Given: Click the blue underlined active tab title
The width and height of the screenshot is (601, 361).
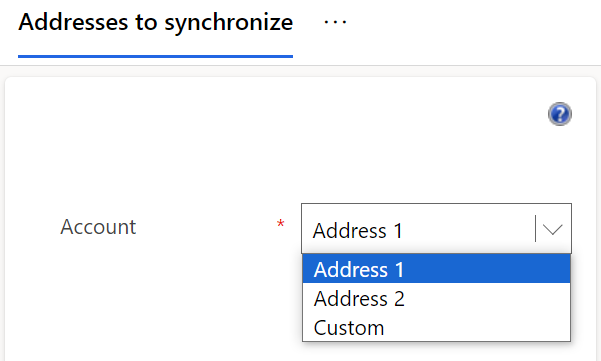Looking at the screenshot, I should click(156, 22).
